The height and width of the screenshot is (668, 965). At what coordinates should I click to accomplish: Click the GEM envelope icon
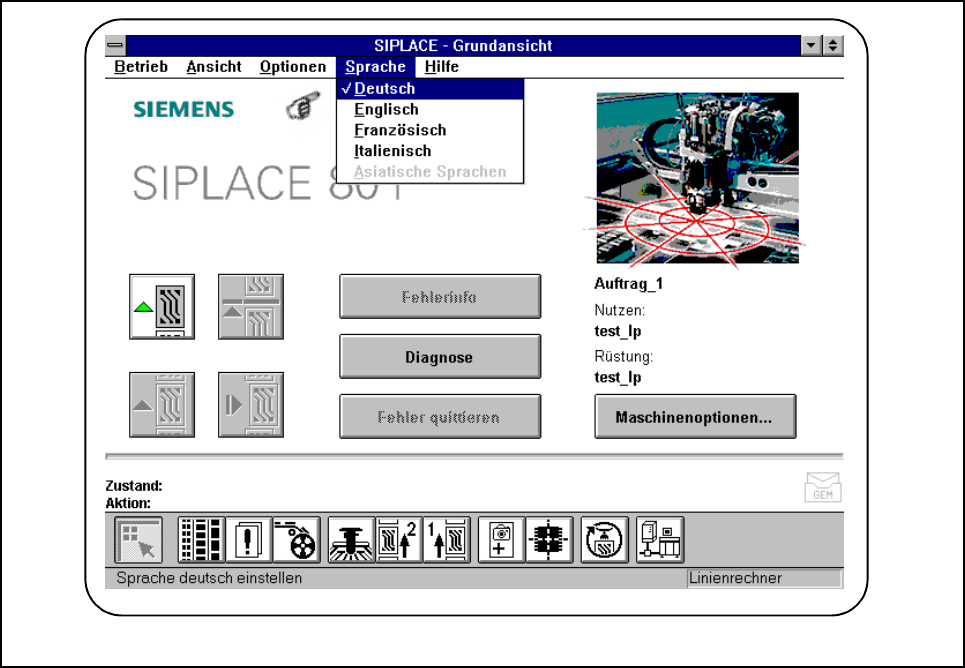[823, 487]
